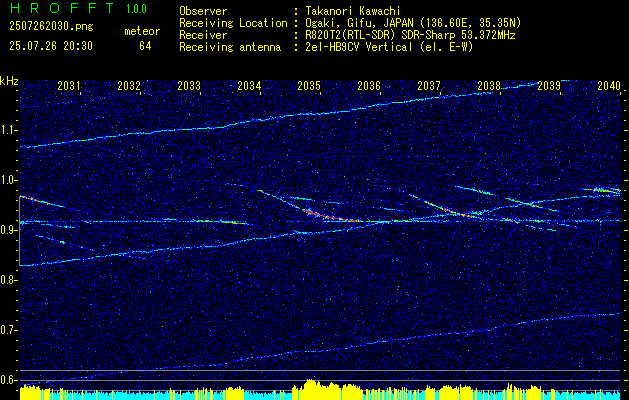The width and height of the screenshot is (629, 400).
Task: Click time marker 2033
Action: coord(189,85)
